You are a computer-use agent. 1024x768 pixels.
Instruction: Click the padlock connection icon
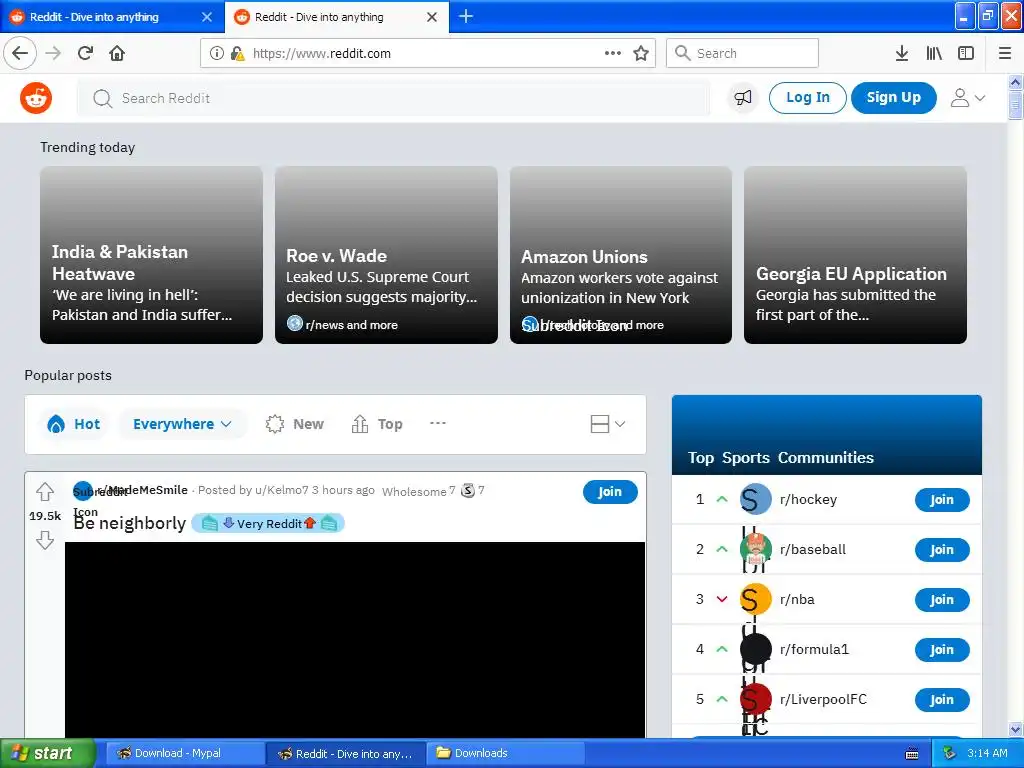coord(237,53)
